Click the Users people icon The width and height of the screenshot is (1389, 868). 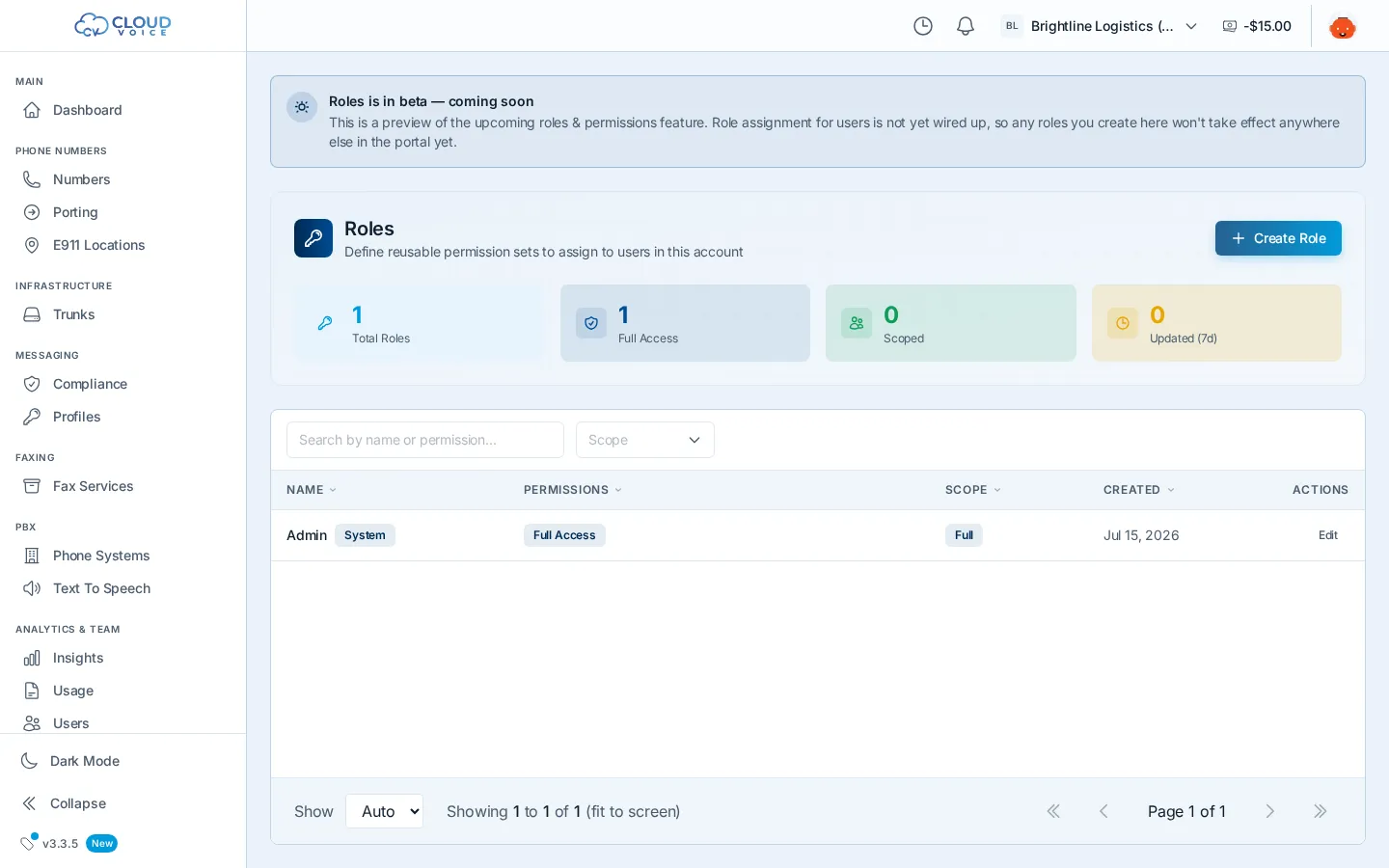[x=32, y=723]
